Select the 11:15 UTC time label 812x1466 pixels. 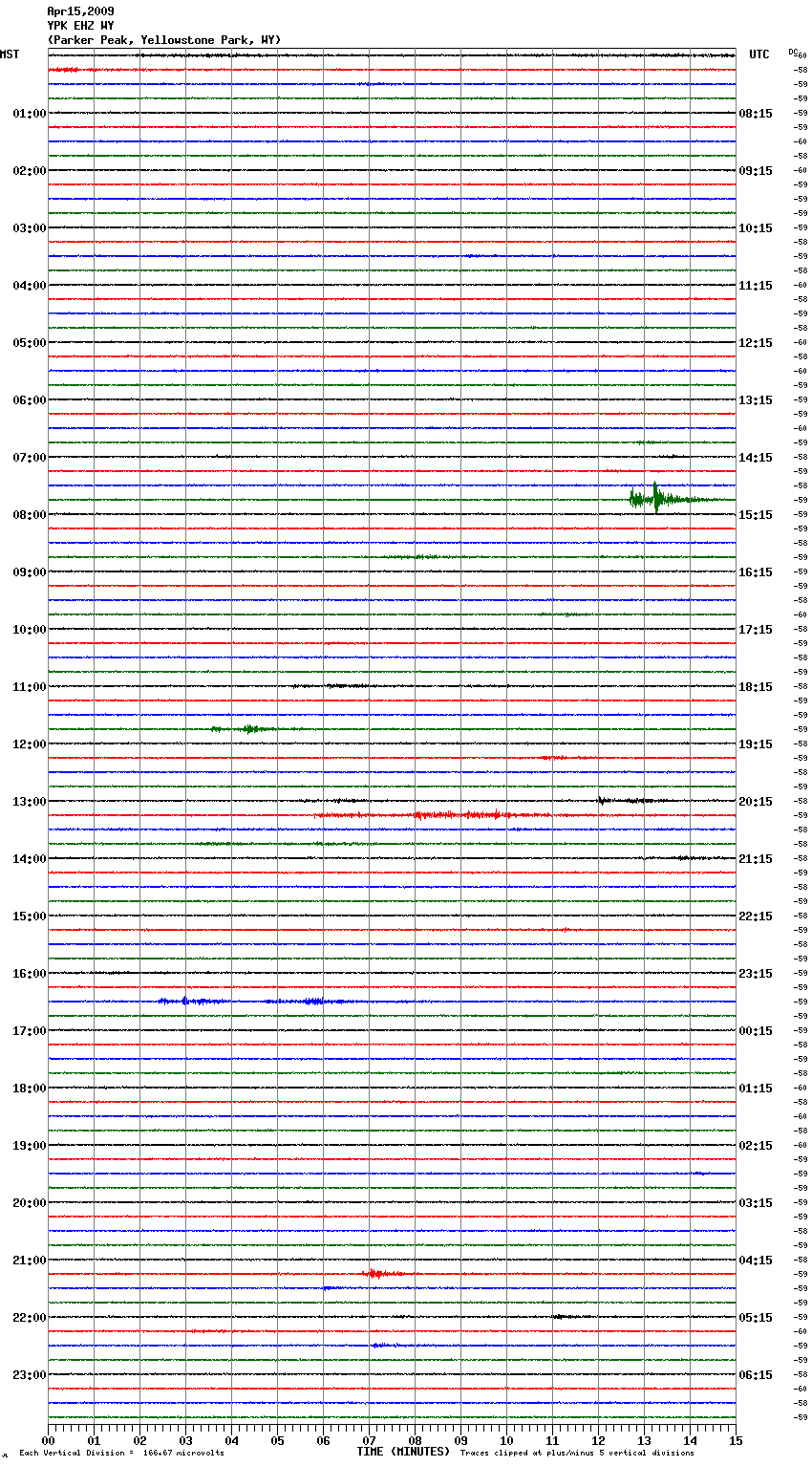click(756, 286)
